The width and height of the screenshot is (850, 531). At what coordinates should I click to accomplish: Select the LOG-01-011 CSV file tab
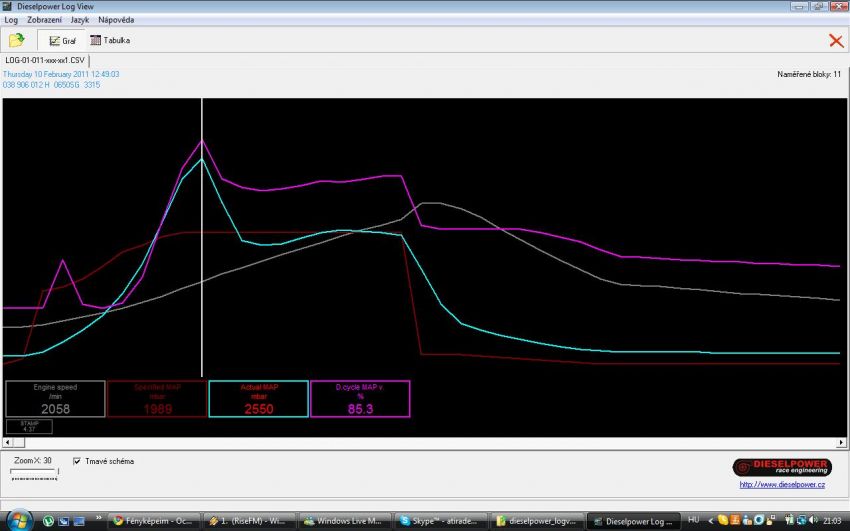click(x=45, y=60)
